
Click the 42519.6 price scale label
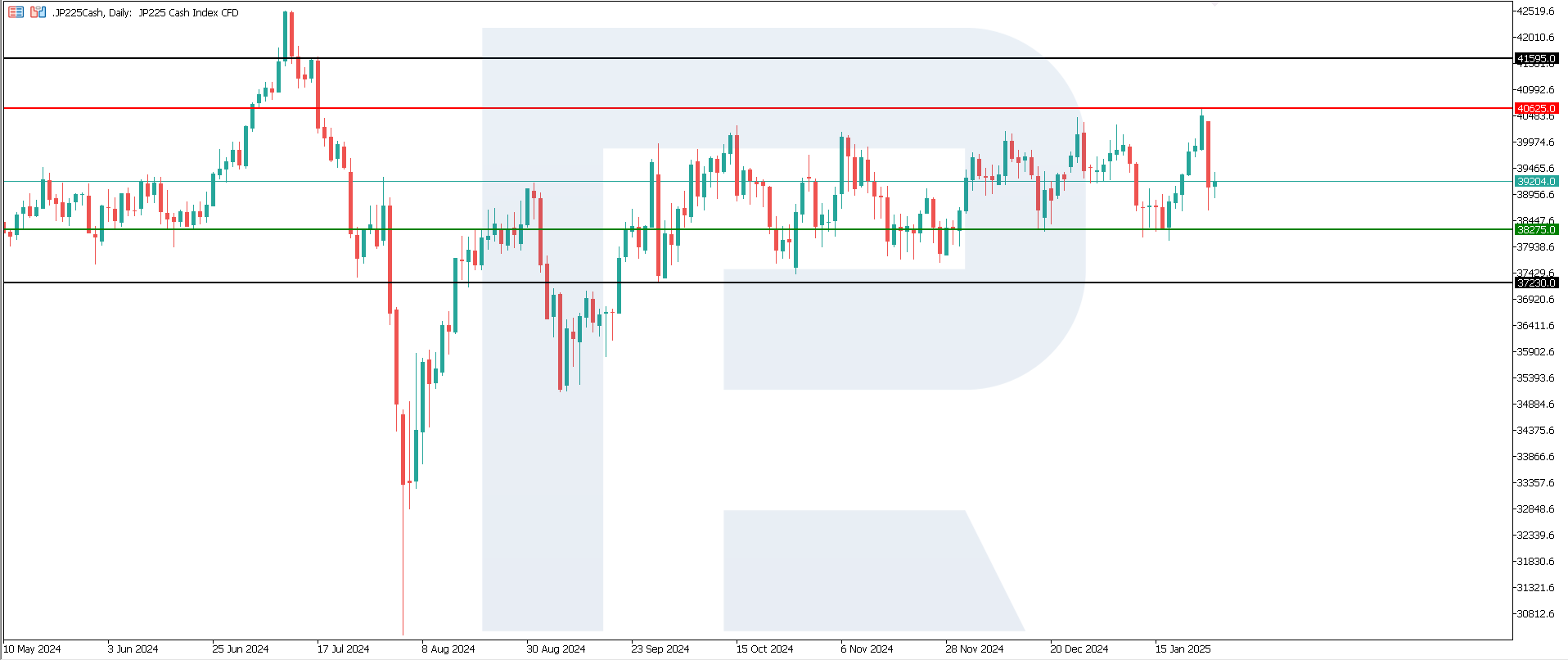click(x=1535, y=11)
